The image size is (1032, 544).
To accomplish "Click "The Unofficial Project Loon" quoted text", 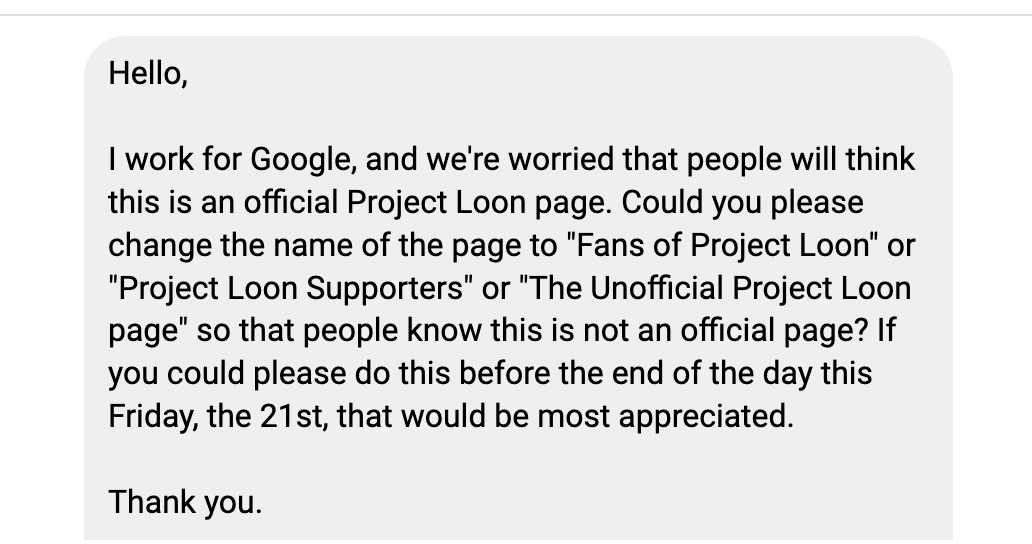I will (x=715, y=288).
